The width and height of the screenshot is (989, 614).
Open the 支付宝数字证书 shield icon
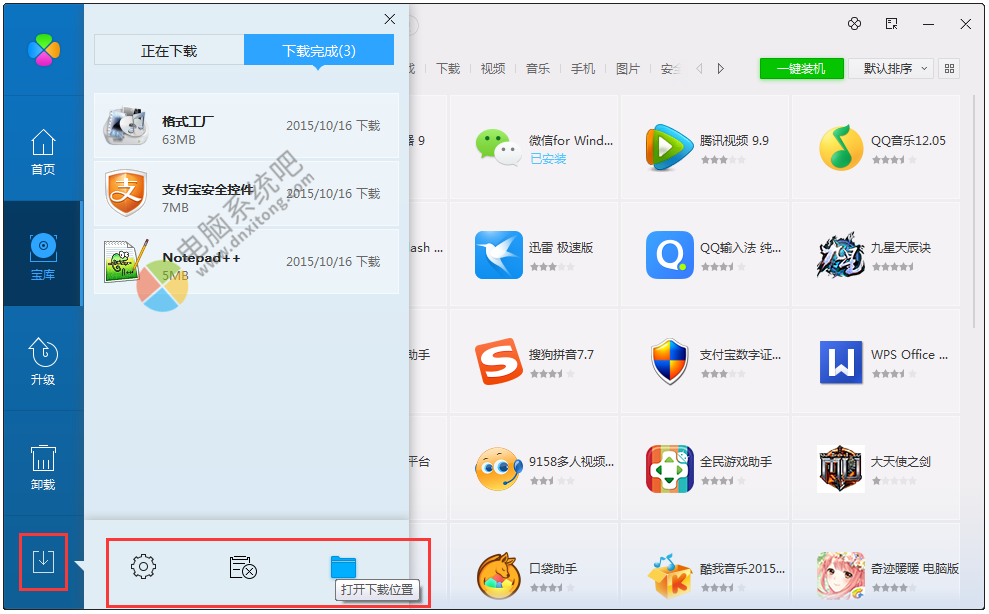pos(669,362)
